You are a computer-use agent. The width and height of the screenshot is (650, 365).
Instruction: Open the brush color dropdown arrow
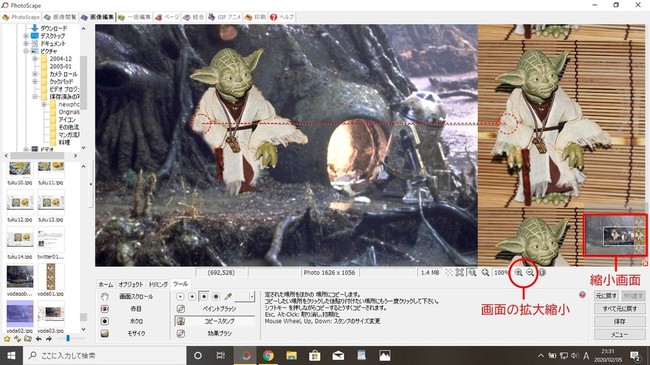[252, 297]
